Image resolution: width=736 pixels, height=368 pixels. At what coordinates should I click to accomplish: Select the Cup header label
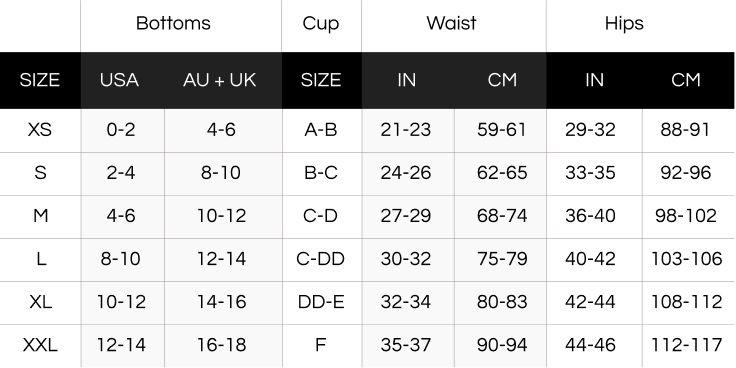(x=321, y=23)
